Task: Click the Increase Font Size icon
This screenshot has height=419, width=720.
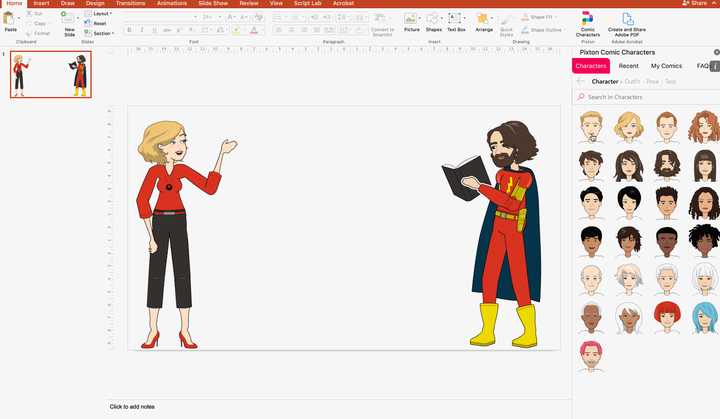Action: [231, 17]
